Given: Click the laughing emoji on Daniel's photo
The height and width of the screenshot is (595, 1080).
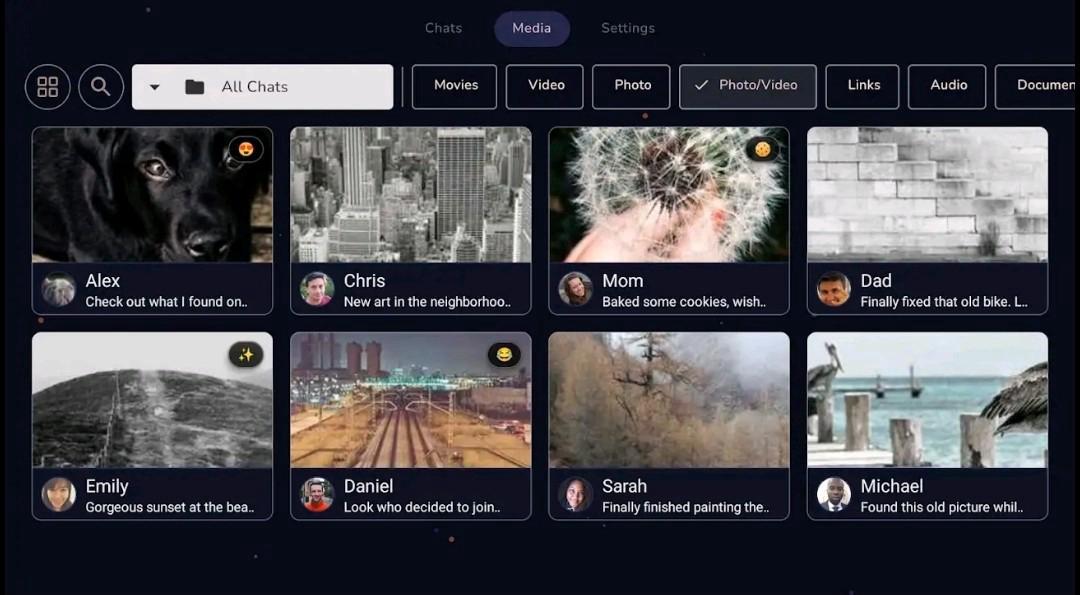Looking at the screenshot, I should (x=504, y=355).
